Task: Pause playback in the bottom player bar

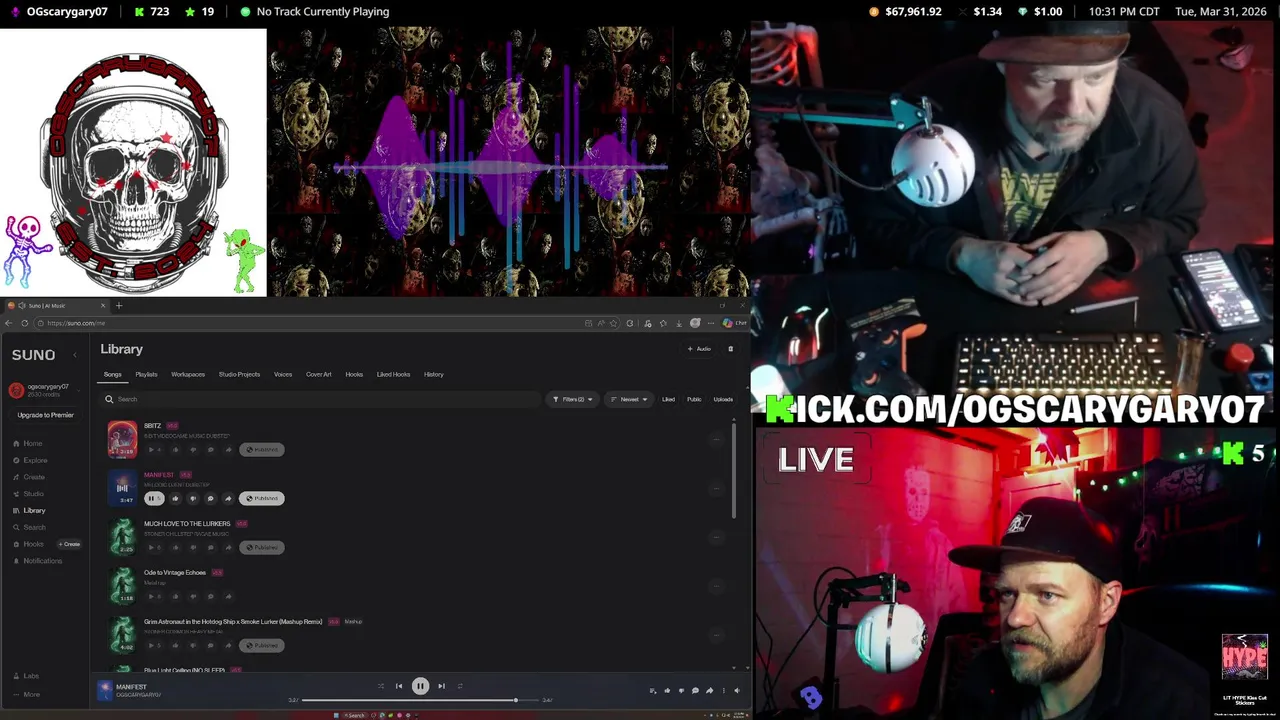Action: pyautogui.click(x=420, y=686)
